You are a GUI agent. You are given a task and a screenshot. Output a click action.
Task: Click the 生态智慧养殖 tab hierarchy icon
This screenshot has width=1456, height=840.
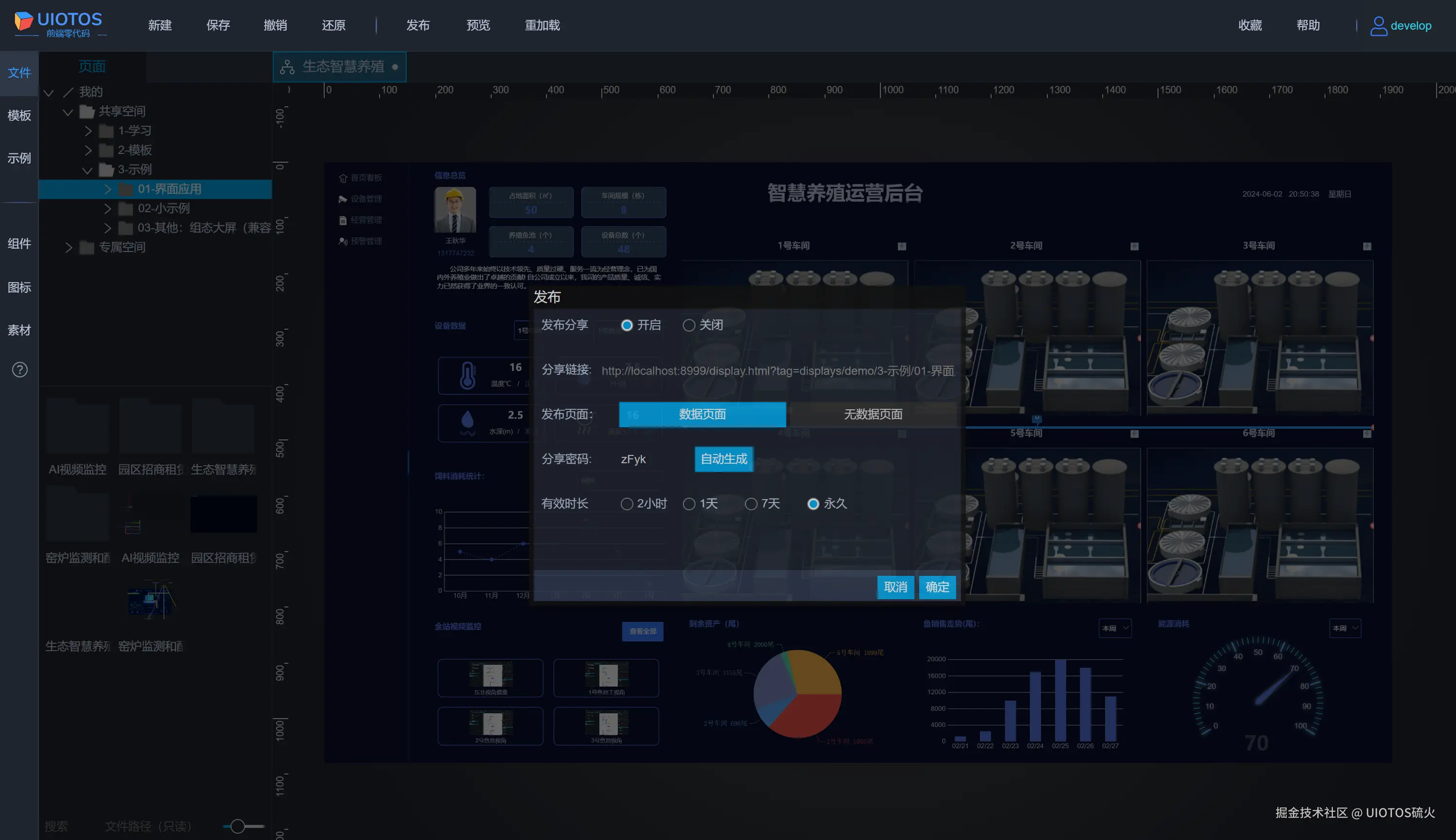(x=287, y=67)
